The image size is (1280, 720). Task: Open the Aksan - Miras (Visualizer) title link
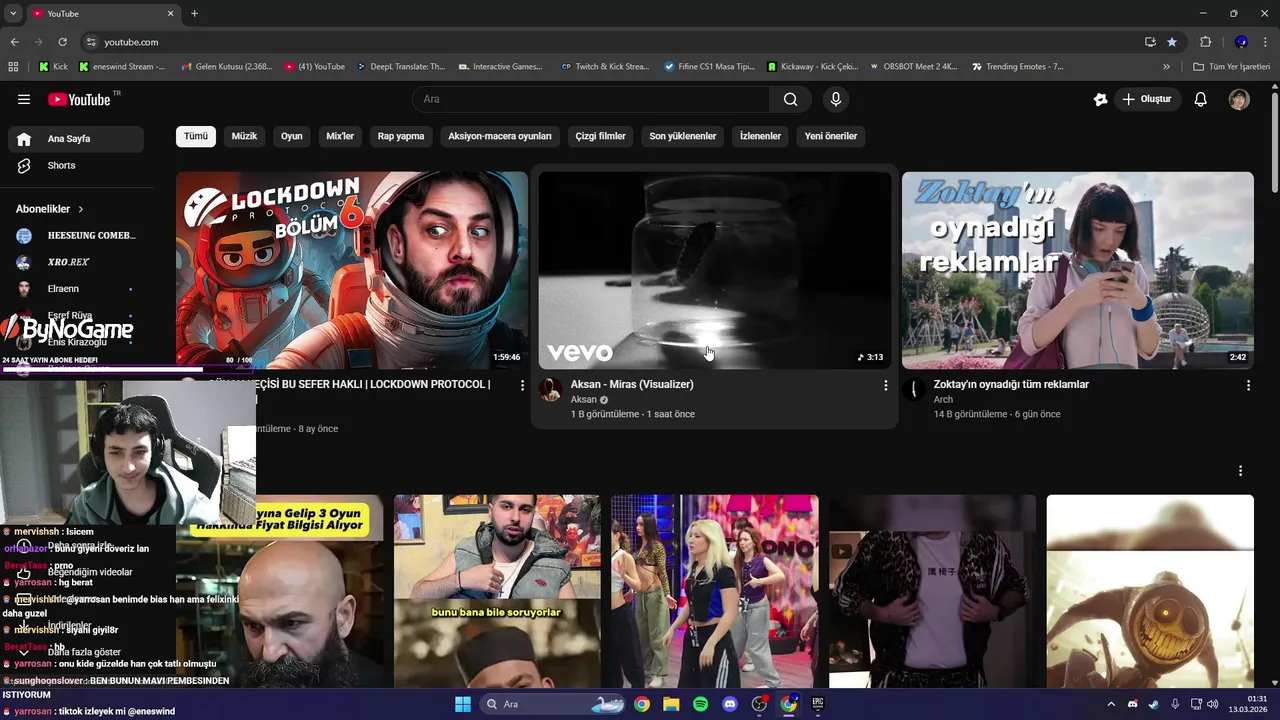click(x=632, y=384)
